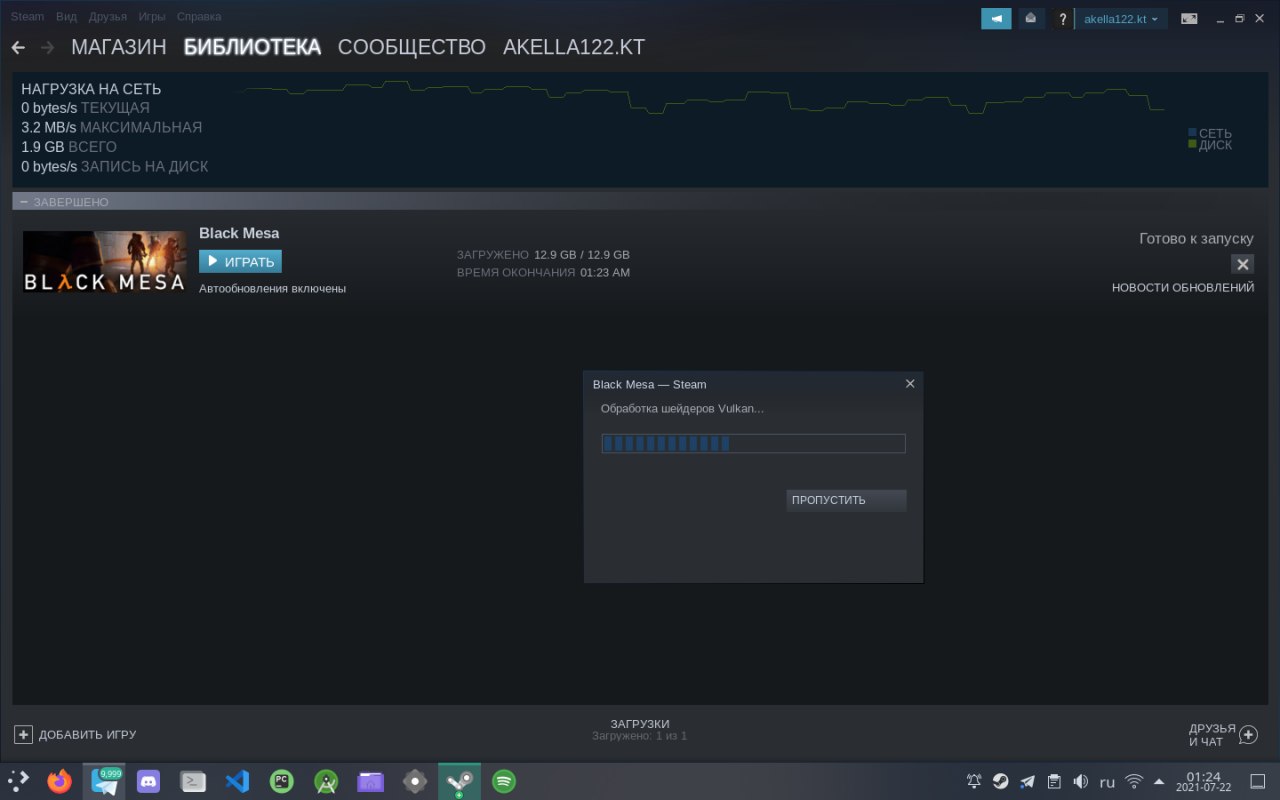Go forward with the right arrow
Screen dimensions: 1280x800
point(47,47)
